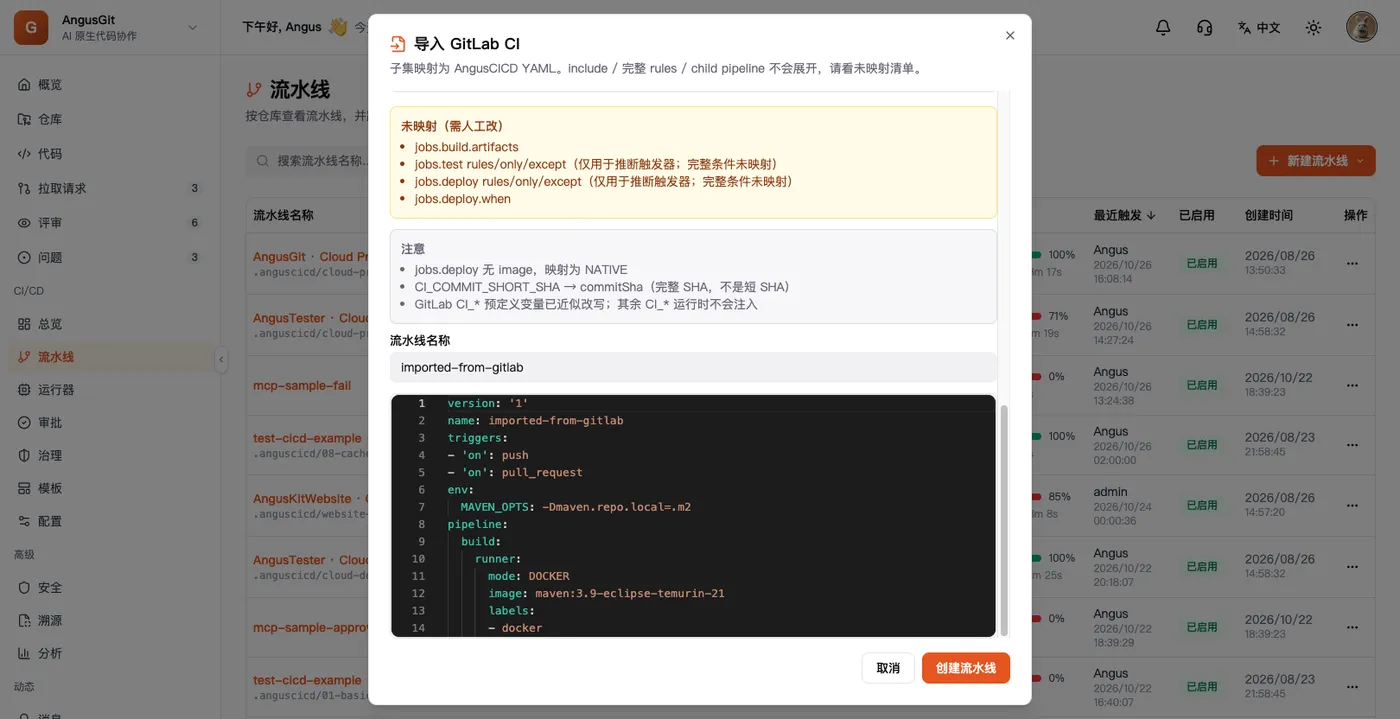Click the 运行器 sidebar icon

[25, 390]
